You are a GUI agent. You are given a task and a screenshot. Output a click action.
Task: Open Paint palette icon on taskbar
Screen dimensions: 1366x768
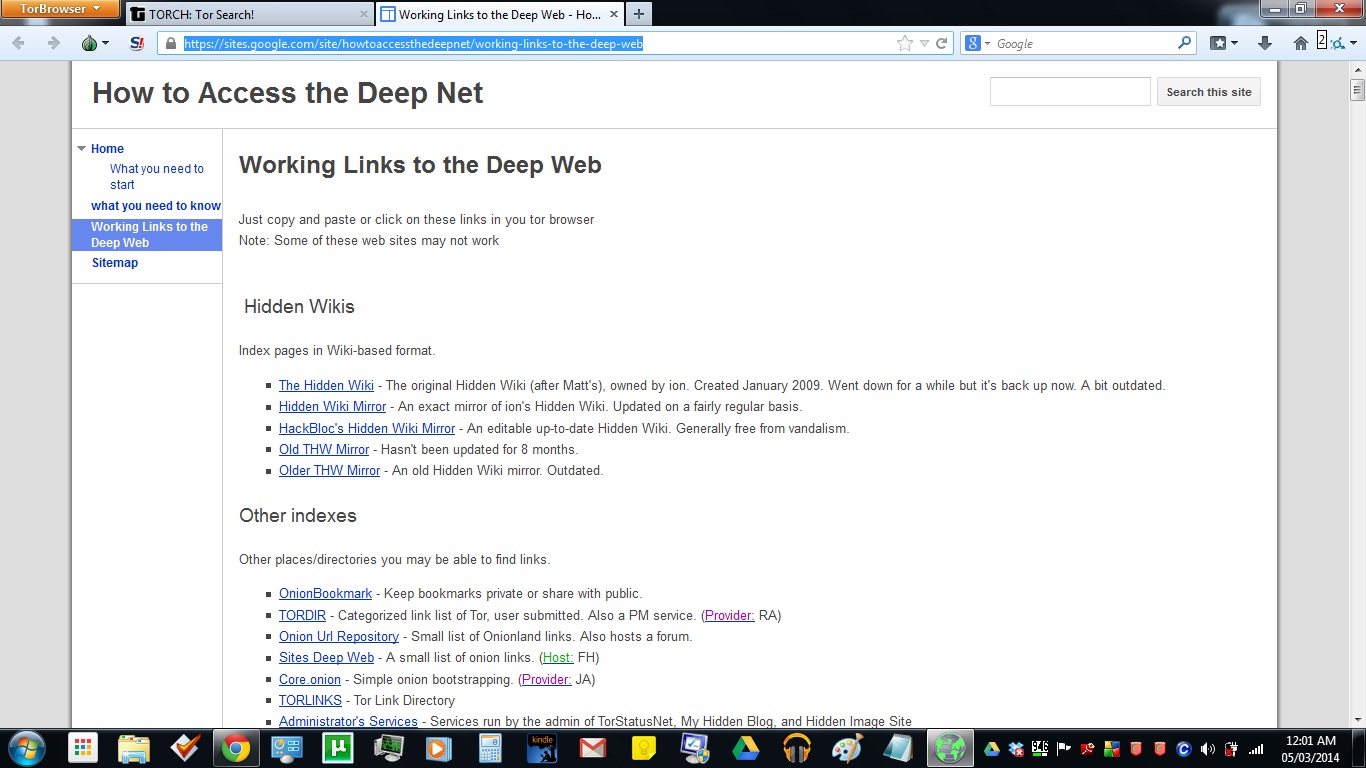click(848, 748)
